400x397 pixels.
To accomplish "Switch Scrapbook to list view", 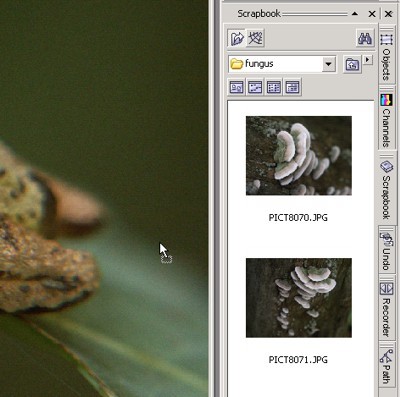I will (274, 87).
